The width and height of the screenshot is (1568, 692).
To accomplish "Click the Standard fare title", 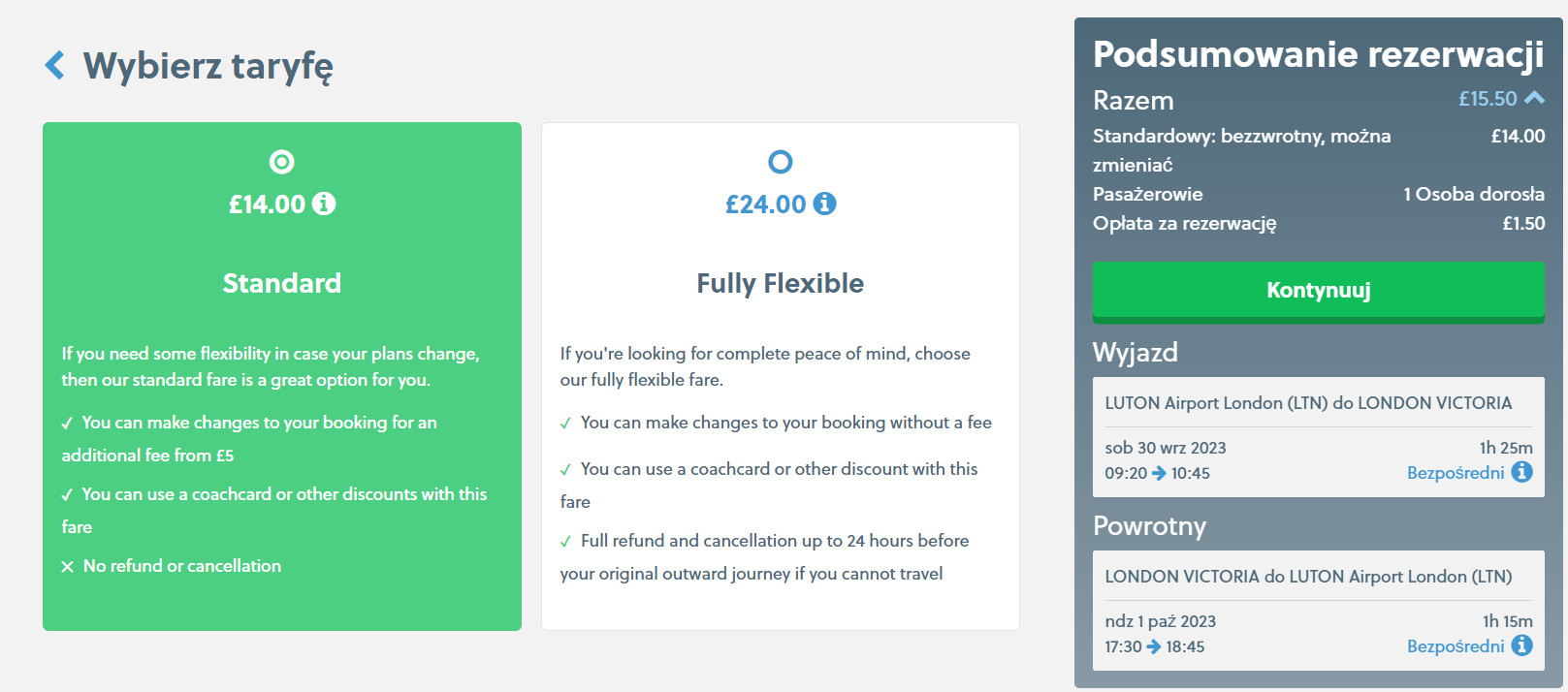I will [281, 283].
